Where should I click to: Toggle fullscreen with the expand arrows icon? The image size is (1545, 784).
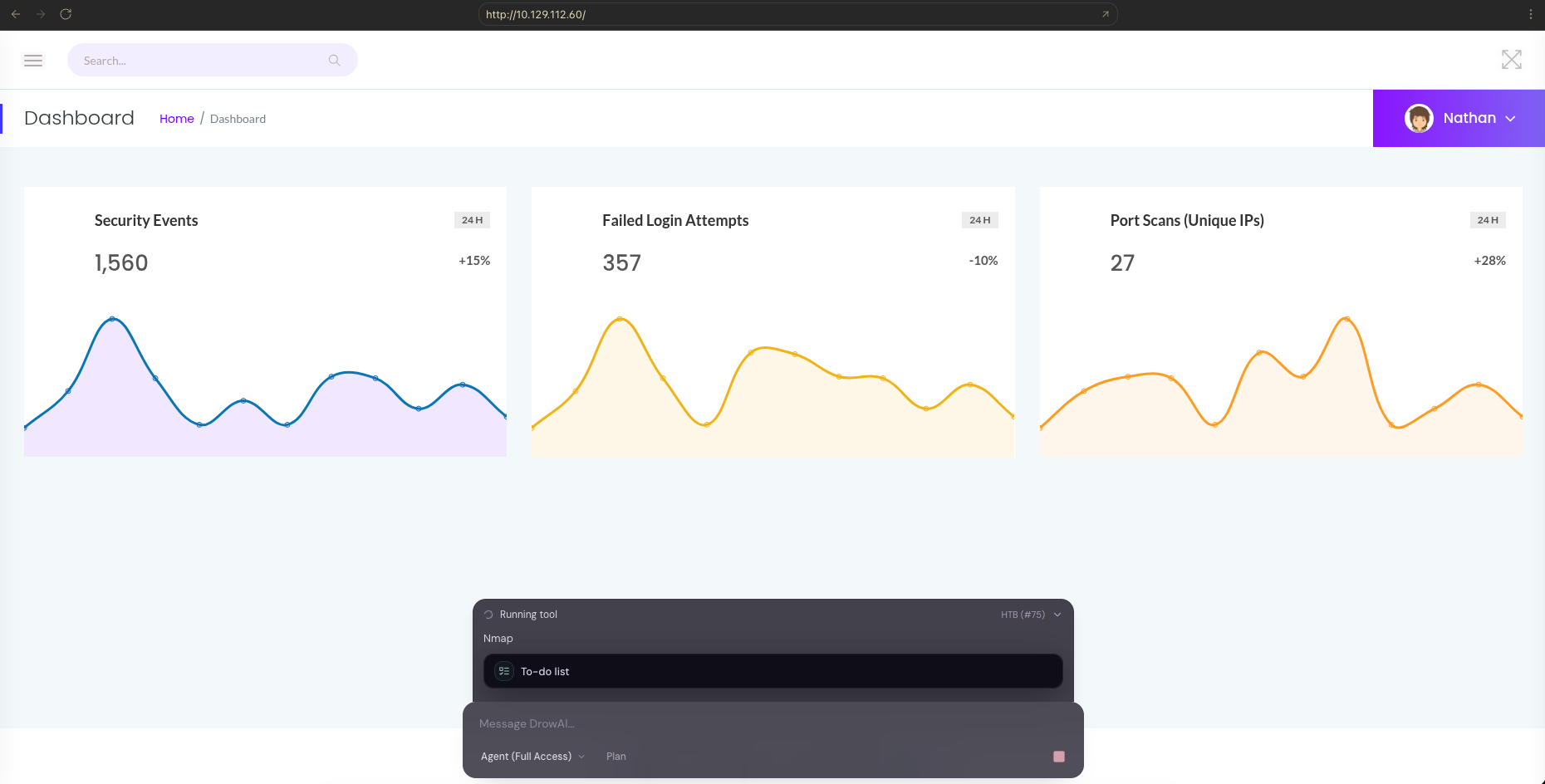click(1512, 60)
